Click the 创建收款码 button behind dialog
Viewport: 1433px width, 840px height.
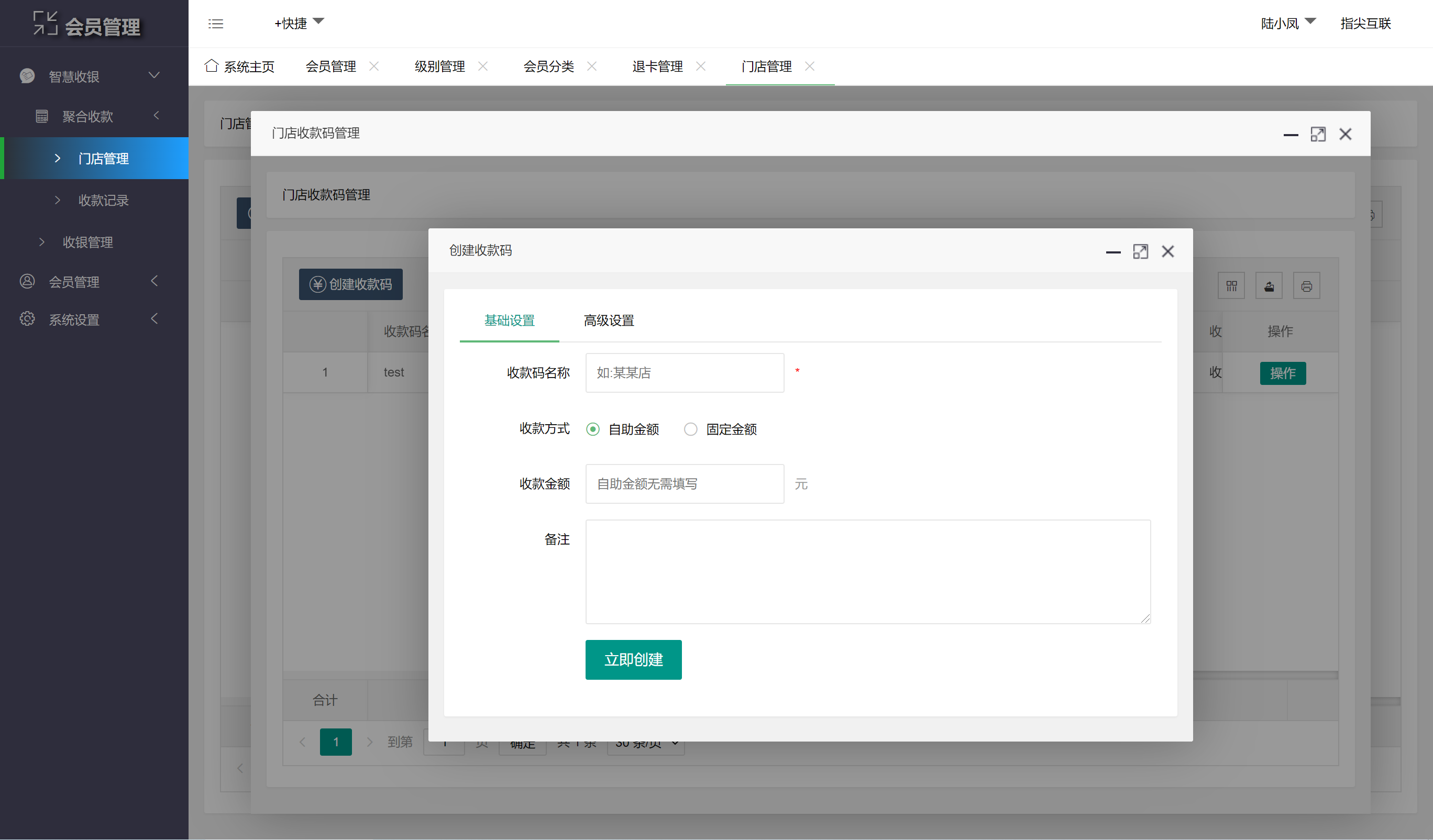[351, 284]
